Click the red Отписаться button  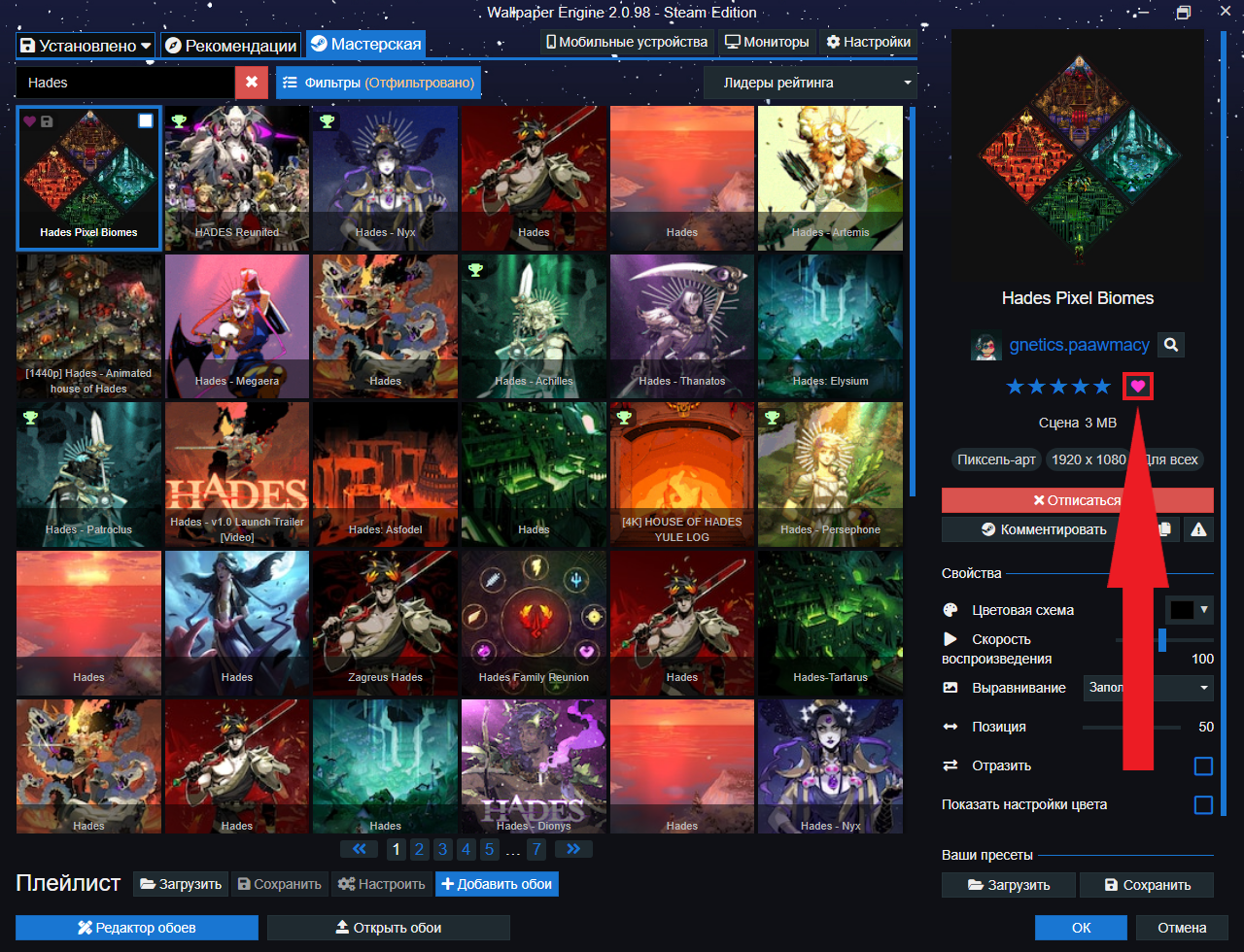1078,500
